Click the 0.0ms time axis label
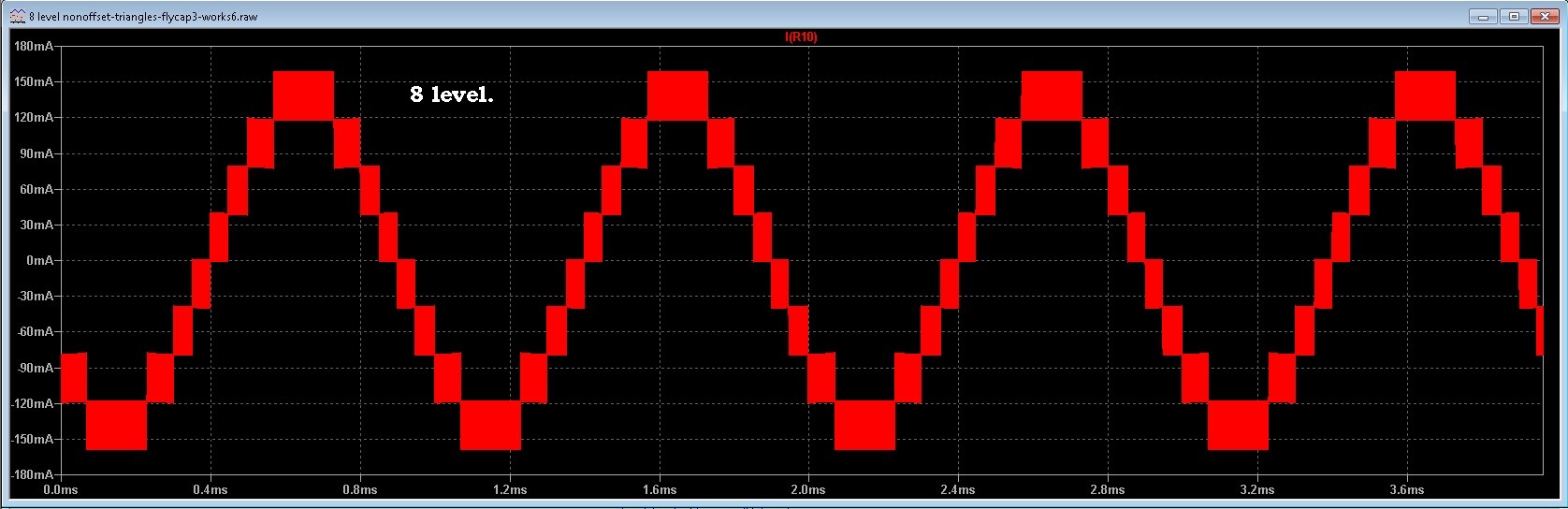 click(x=61, y=489)
